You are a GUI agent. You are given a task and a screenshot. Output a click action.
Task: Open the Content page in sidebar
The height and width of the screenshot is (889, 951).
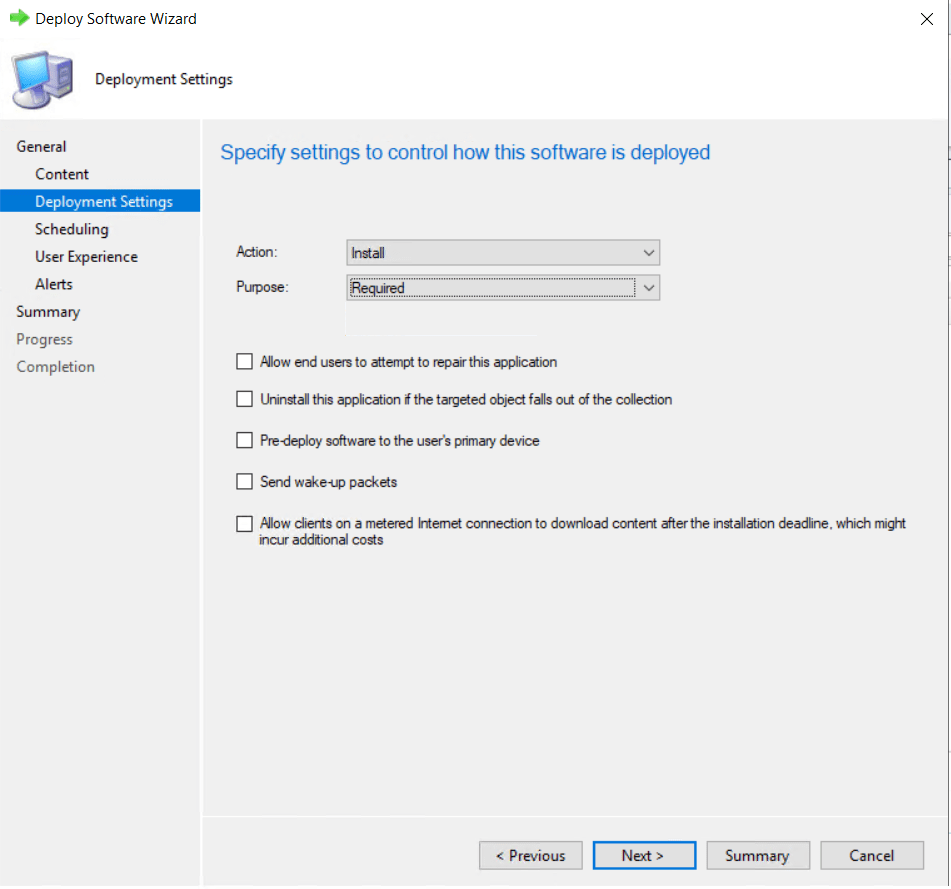click(62, 174)
